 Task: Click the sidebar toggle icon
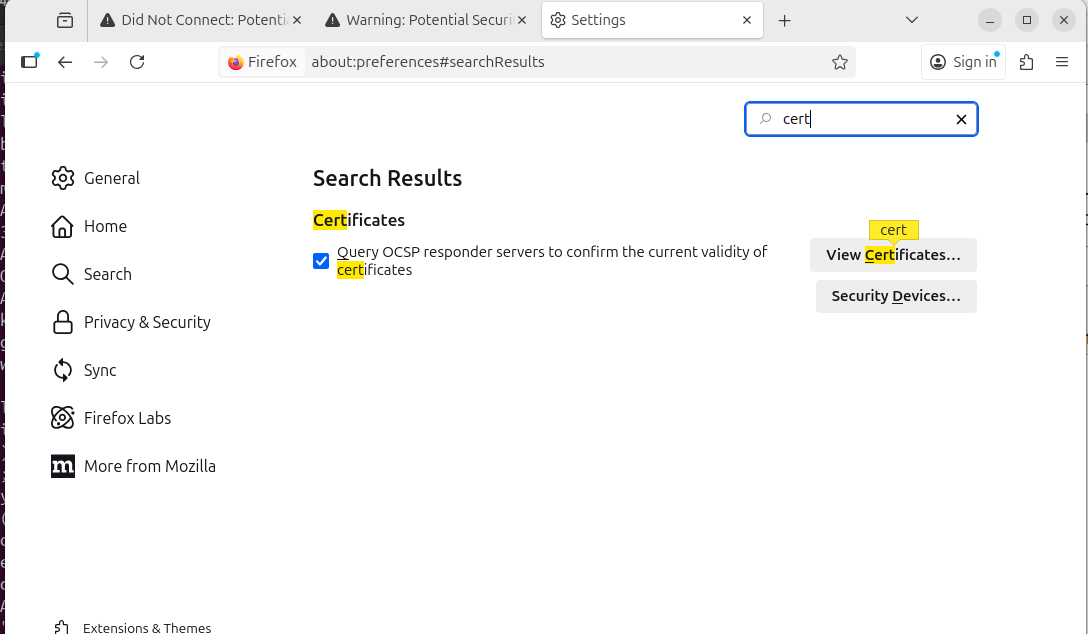(29, 62)
